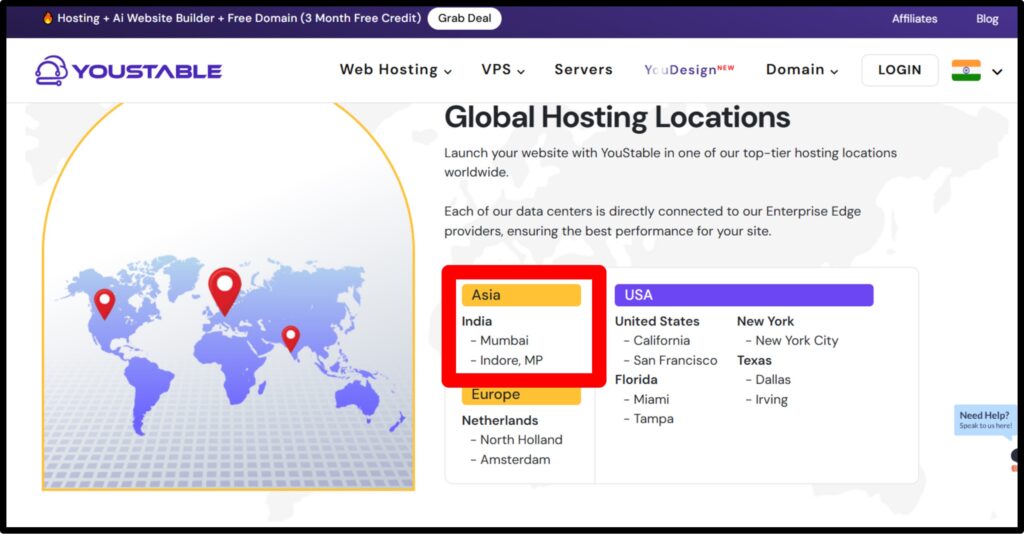Viewport: 1024px width, 534px height.
Task: Expand the VPS dropdown menu
Action: click(503, 70)
